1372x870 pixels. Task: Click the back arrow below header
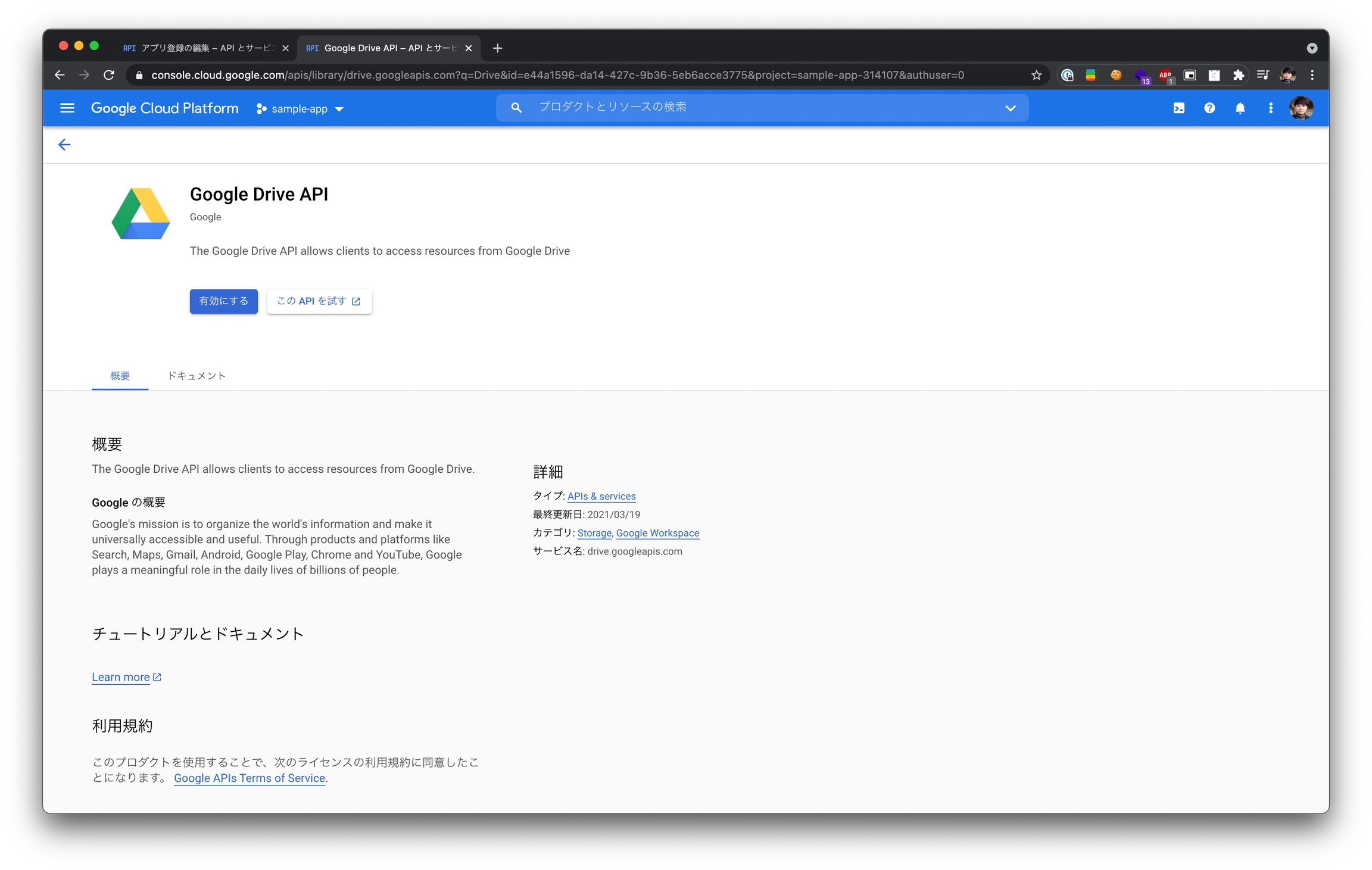[64, 145]
